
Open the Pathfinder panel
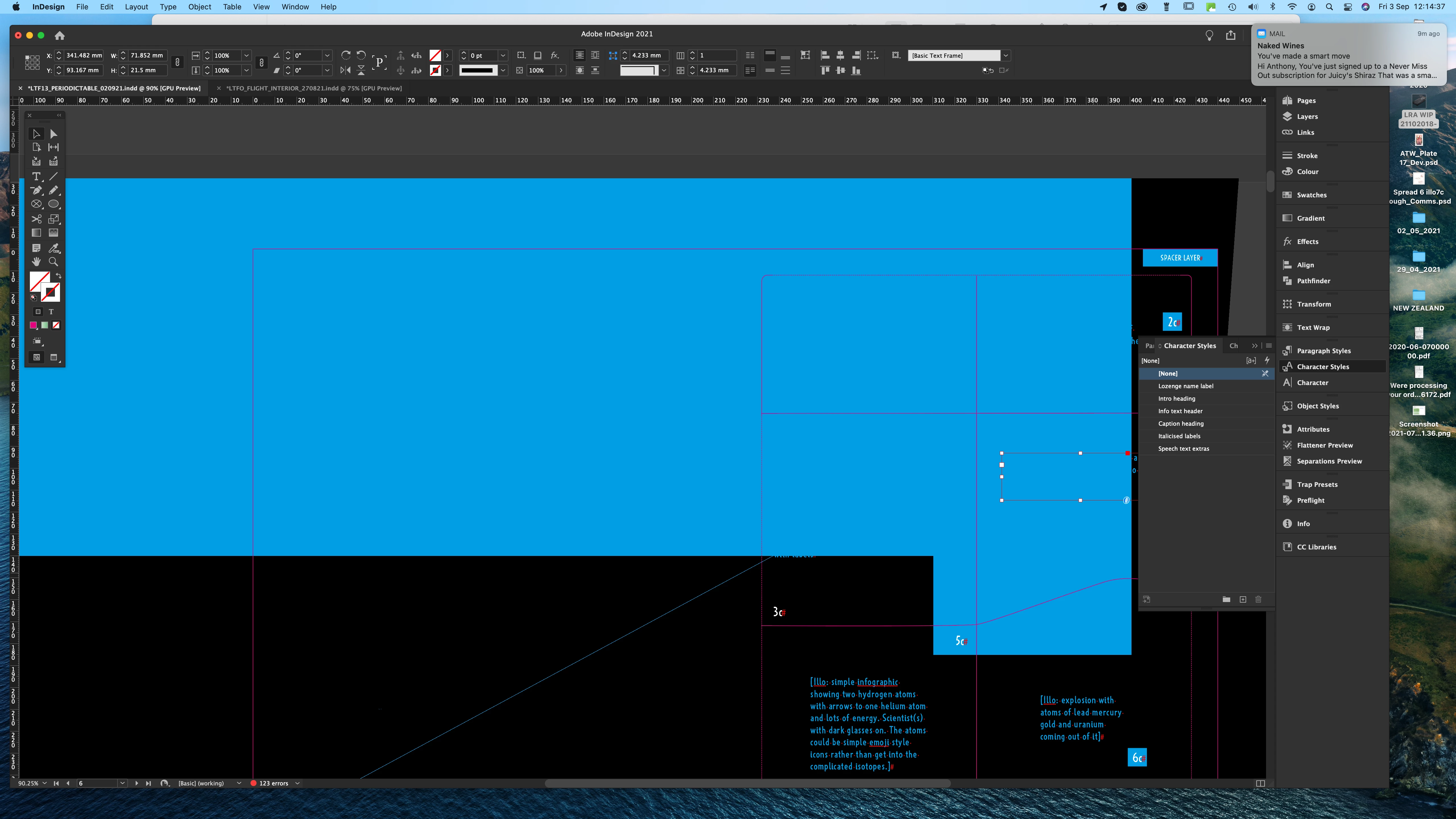tap(1313, 281)
